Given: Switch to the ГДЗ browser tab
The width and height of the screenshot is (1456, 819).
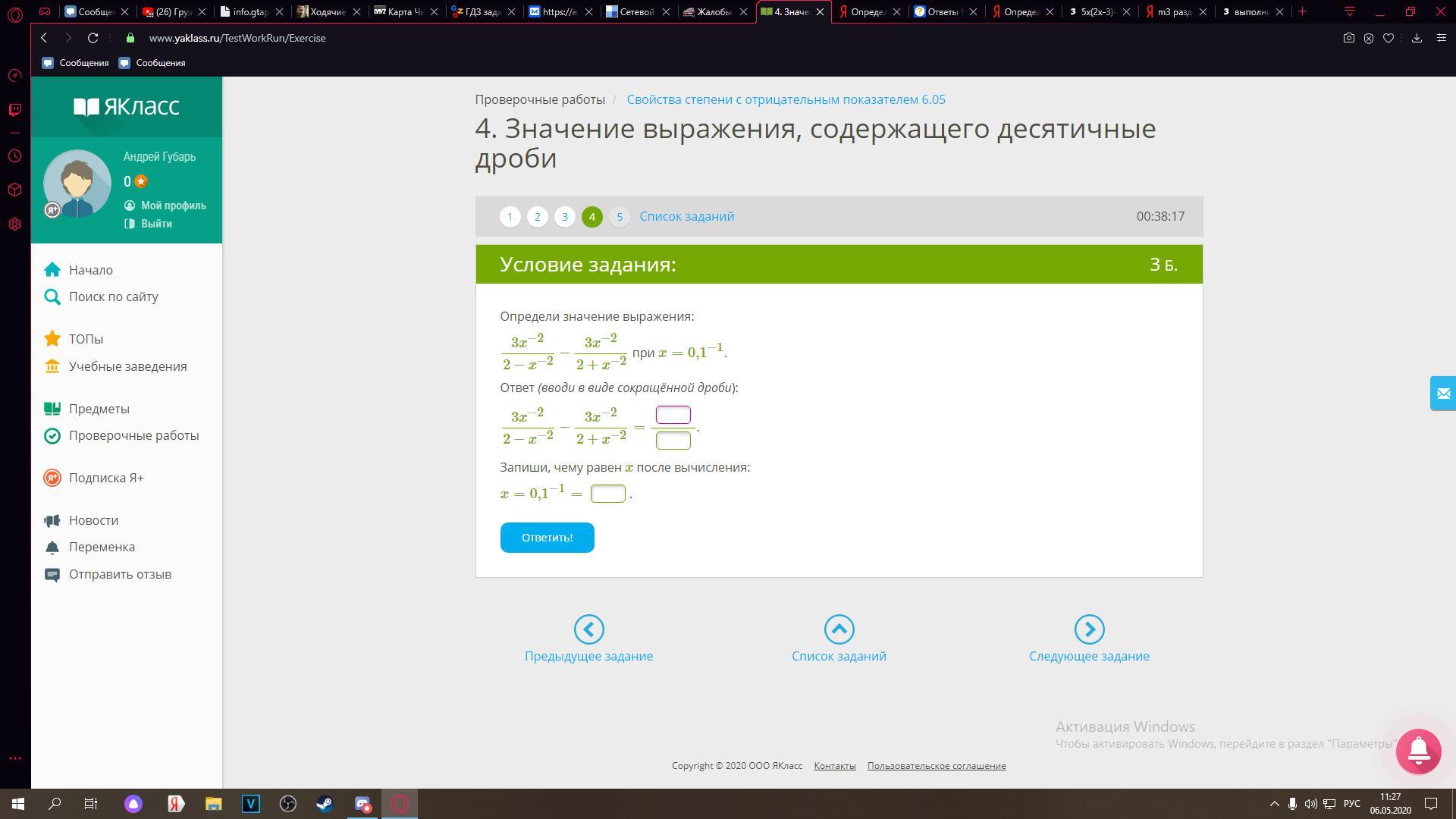Looking at the screenshot, I should [482, 11].
